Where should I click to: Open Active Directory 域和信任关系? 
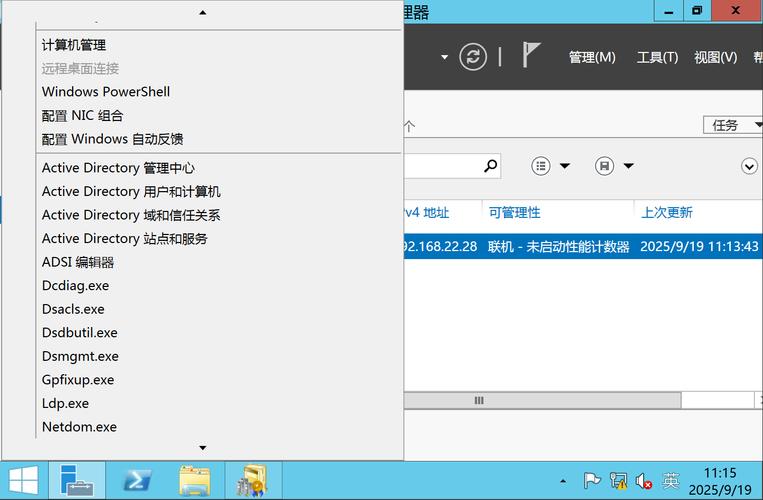click(x=131, y=215)
